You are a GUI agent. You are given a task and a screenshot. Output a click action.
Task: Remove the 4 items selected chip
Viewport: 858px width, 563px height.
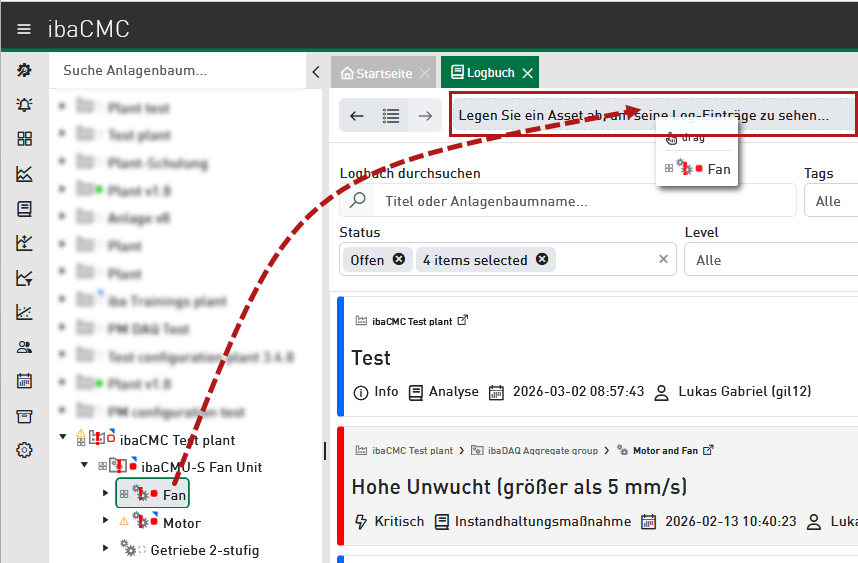click(542, 259)
